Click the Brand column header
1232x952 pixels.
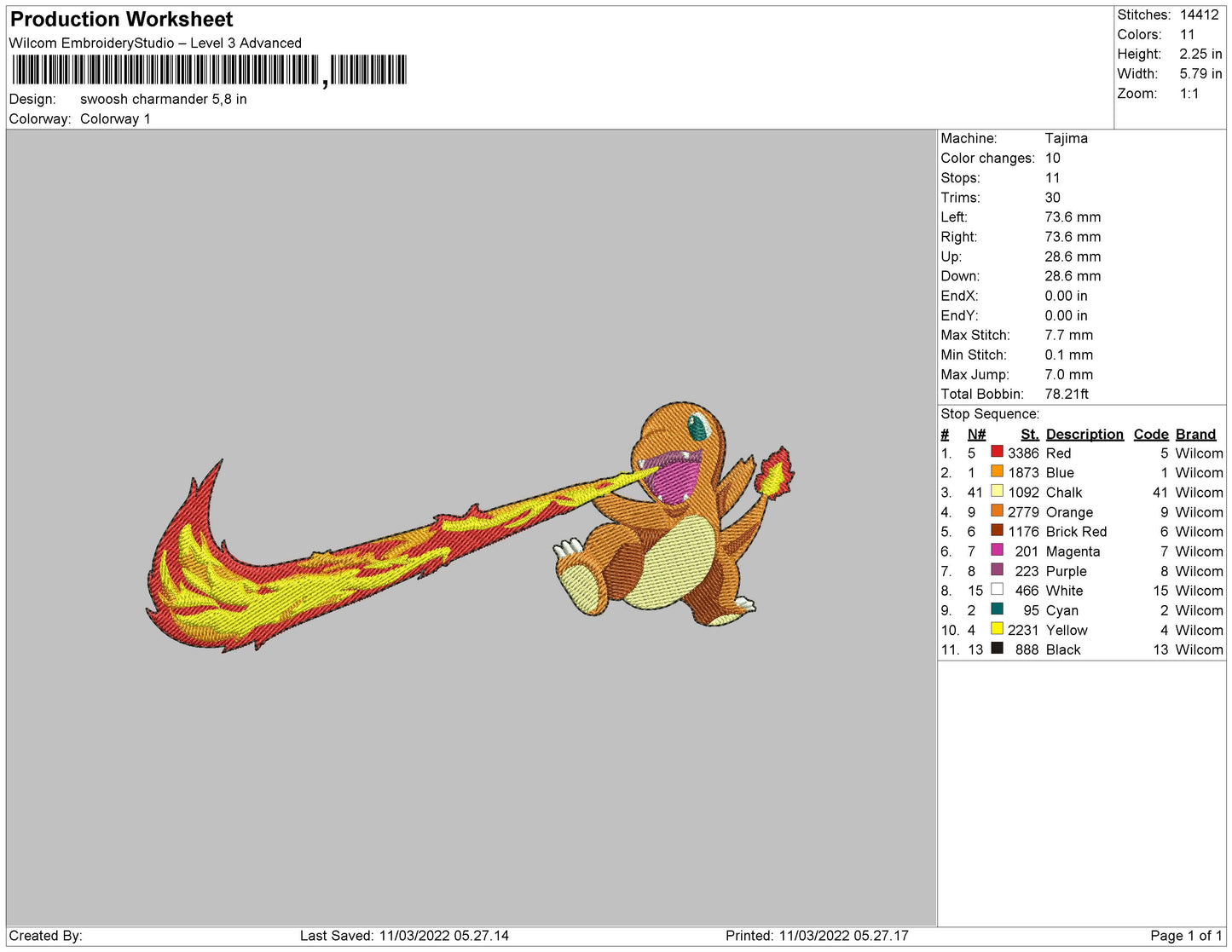(1195, 434)
